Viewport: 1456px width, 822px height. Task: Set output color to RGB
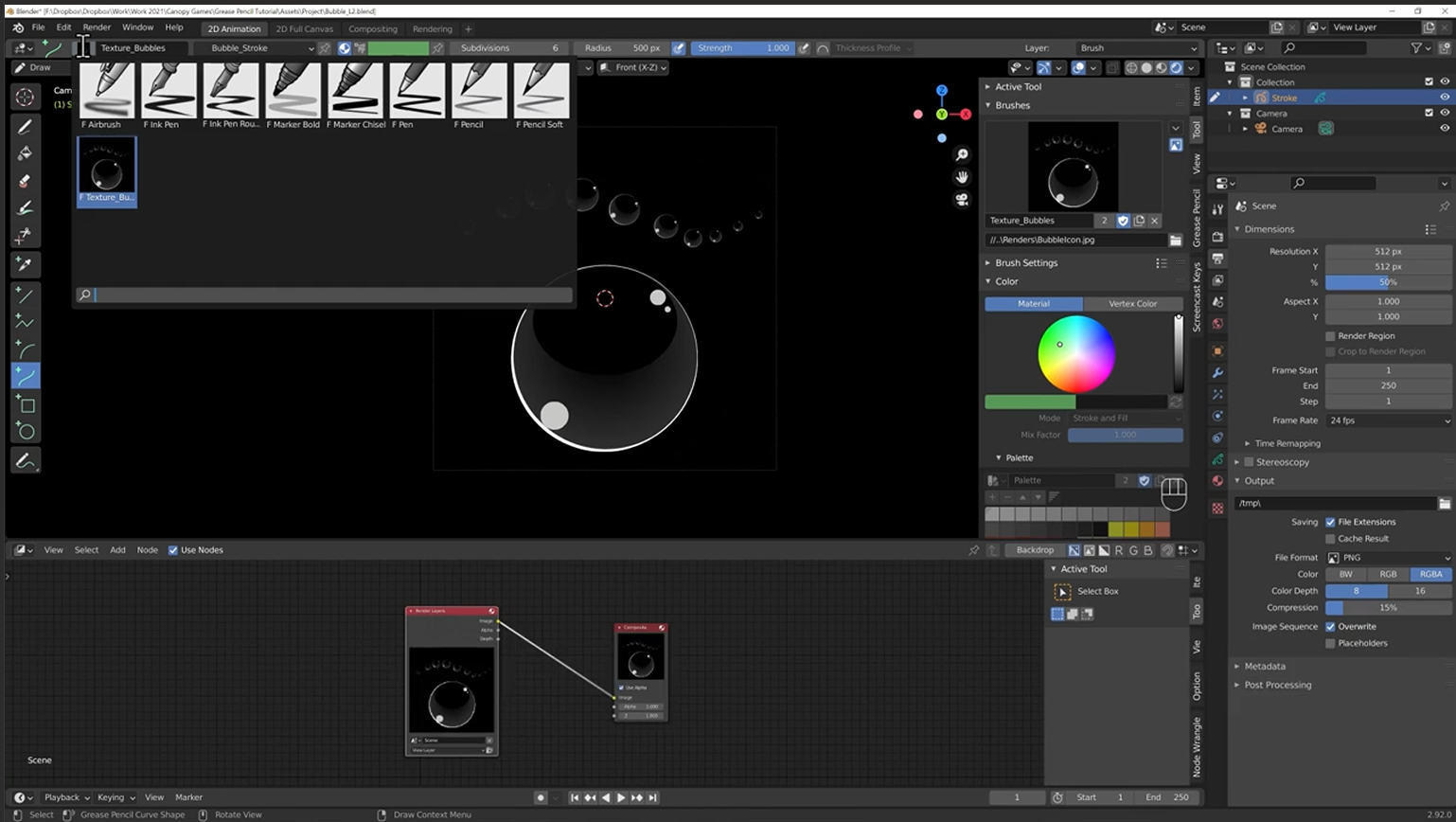pos(1388,574)
